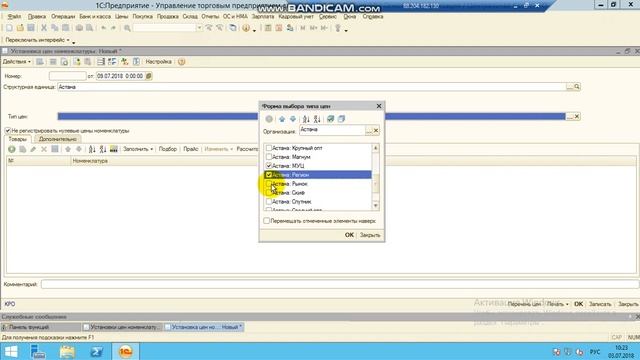Move selected price type up in dialog

[282, 119]
